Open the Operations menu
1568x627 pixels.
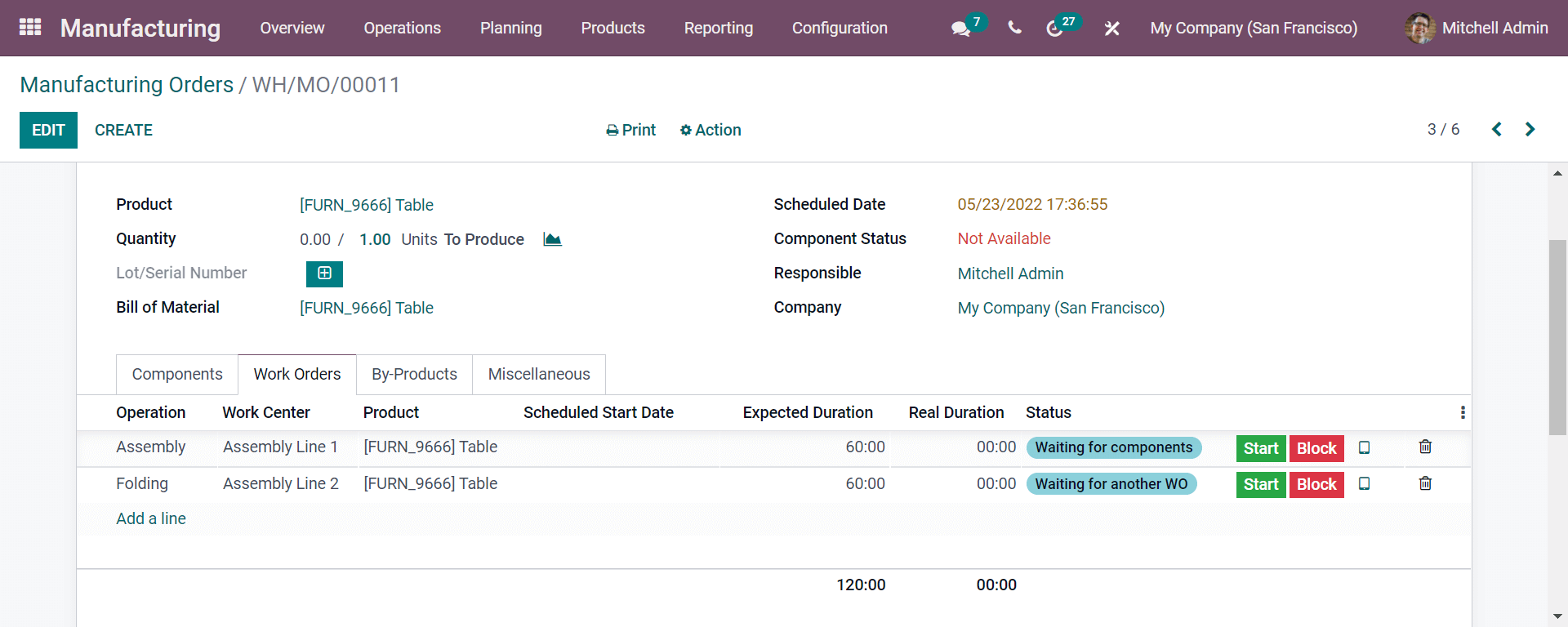tap(403, 28)
